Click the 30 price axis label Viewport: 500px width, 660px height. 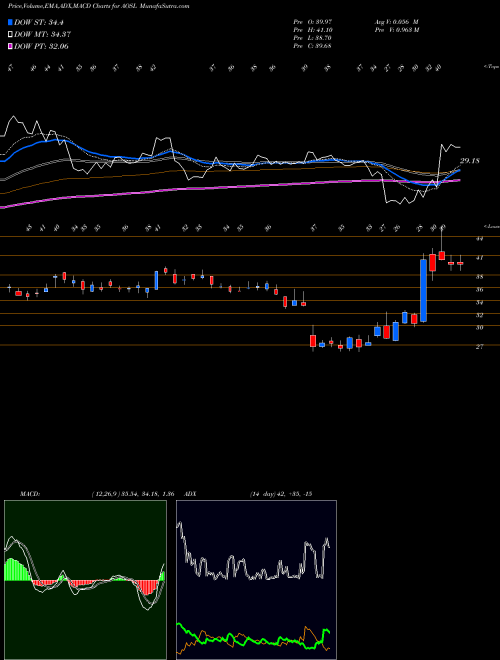479,327
